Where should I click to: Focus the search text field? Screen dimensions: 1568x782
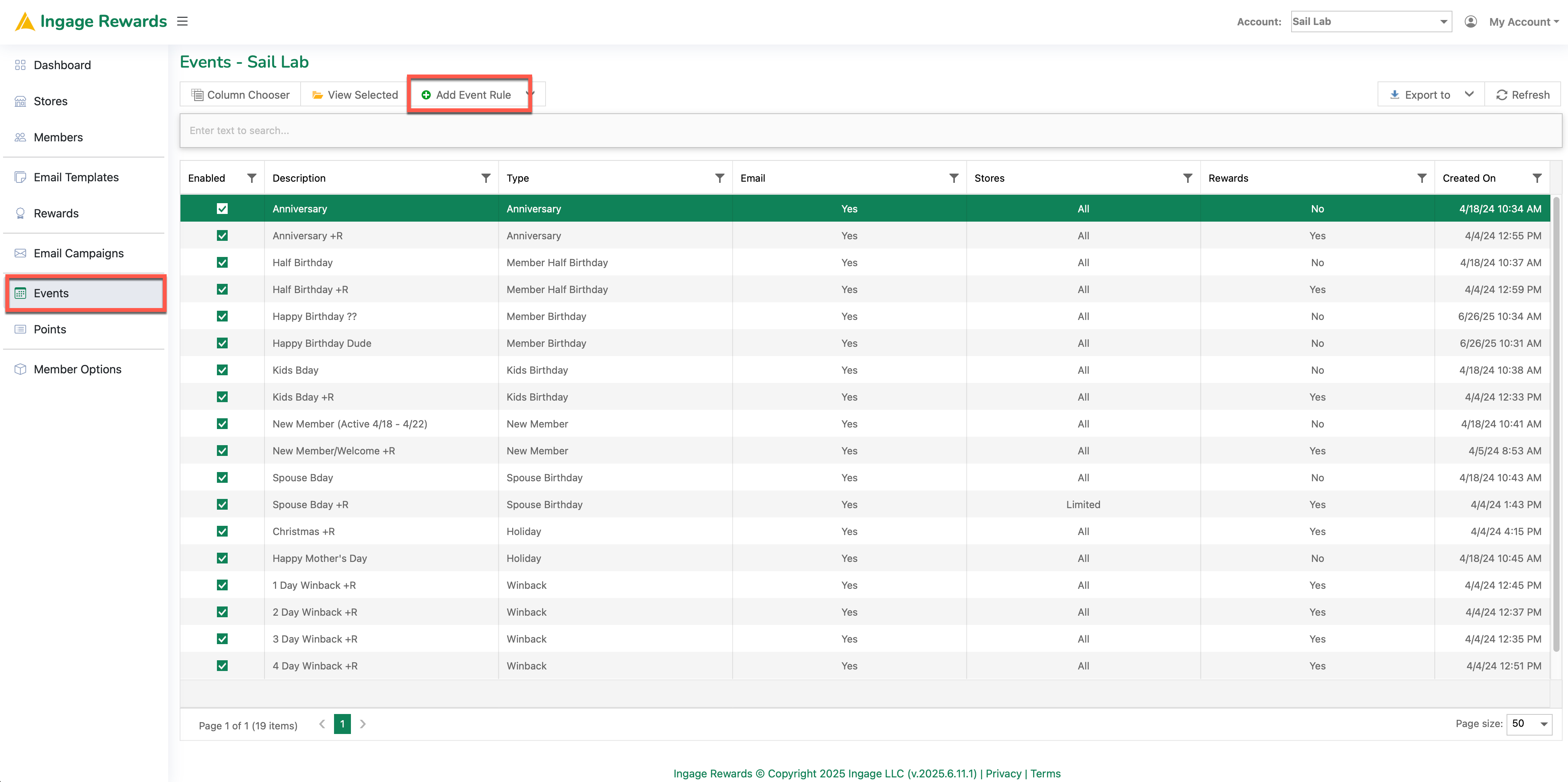coord(870,130)
